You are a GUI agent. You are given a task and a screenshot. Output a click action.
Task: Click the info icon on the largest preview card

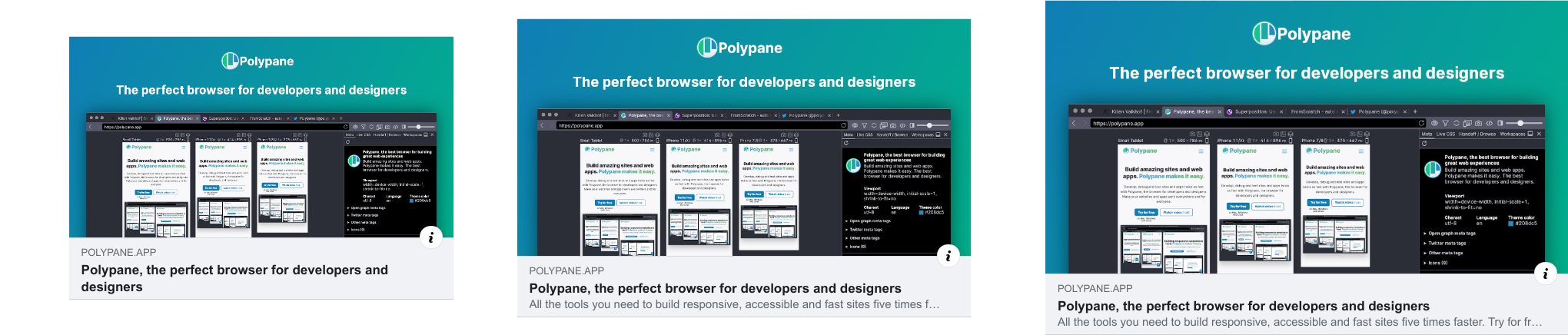[1545, 273]
